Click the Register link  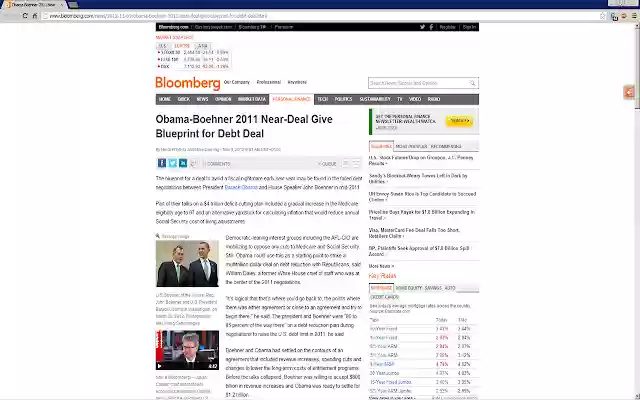click(x=447, y=27)
